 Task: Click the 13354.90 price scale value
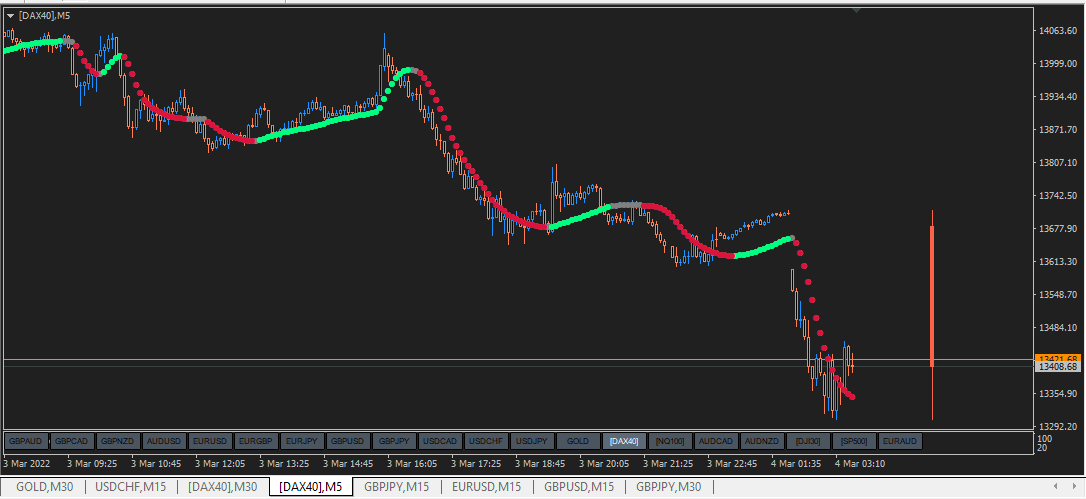tap(1060, 394)
